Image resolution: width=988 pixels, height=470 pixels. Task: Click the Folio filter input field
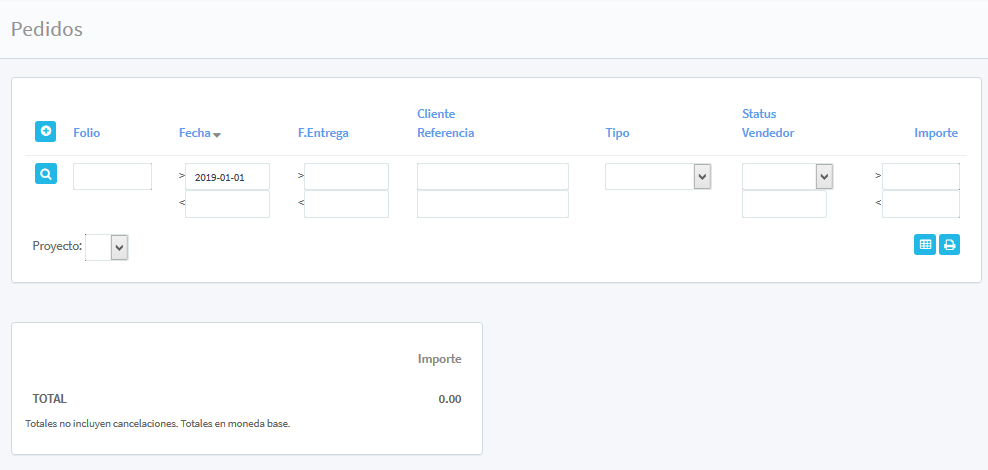[x=112, y=177]
